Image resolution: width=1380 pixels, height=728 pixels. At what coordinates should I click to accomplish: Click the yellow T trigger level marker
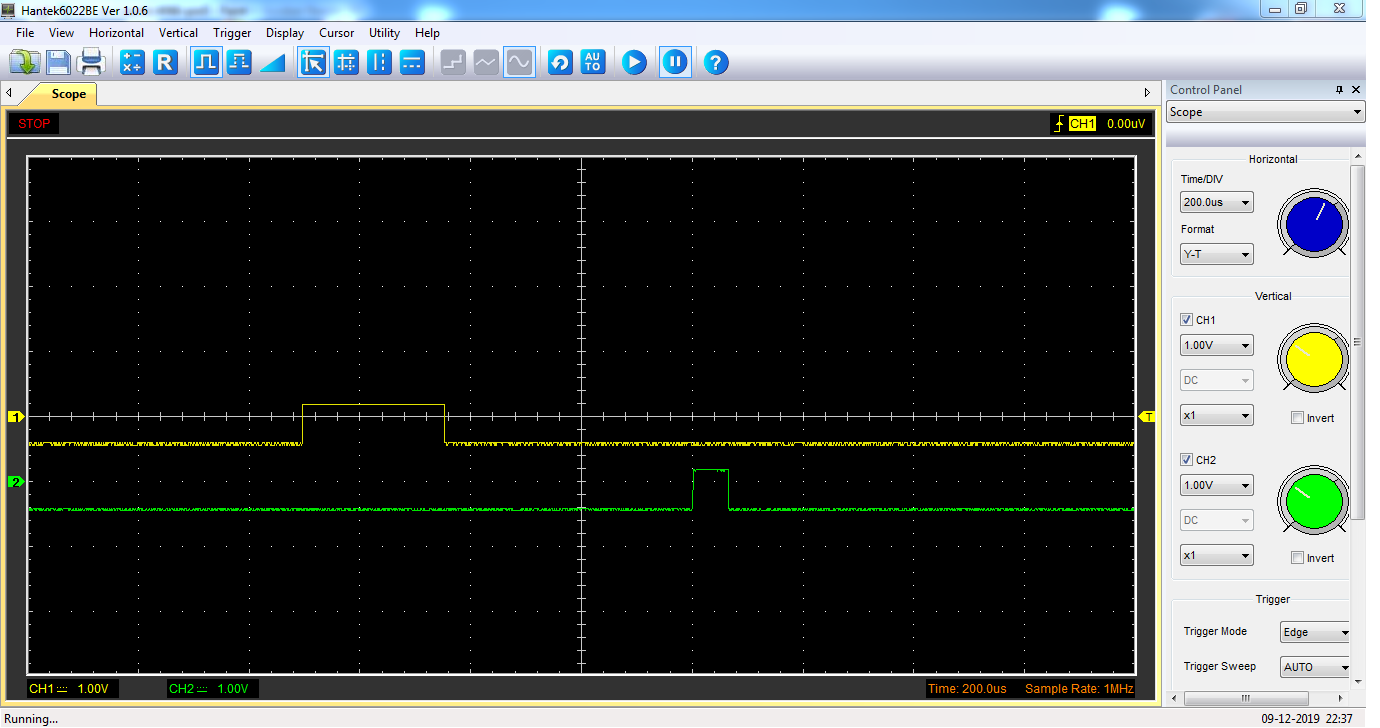(x=1149, y=416)
